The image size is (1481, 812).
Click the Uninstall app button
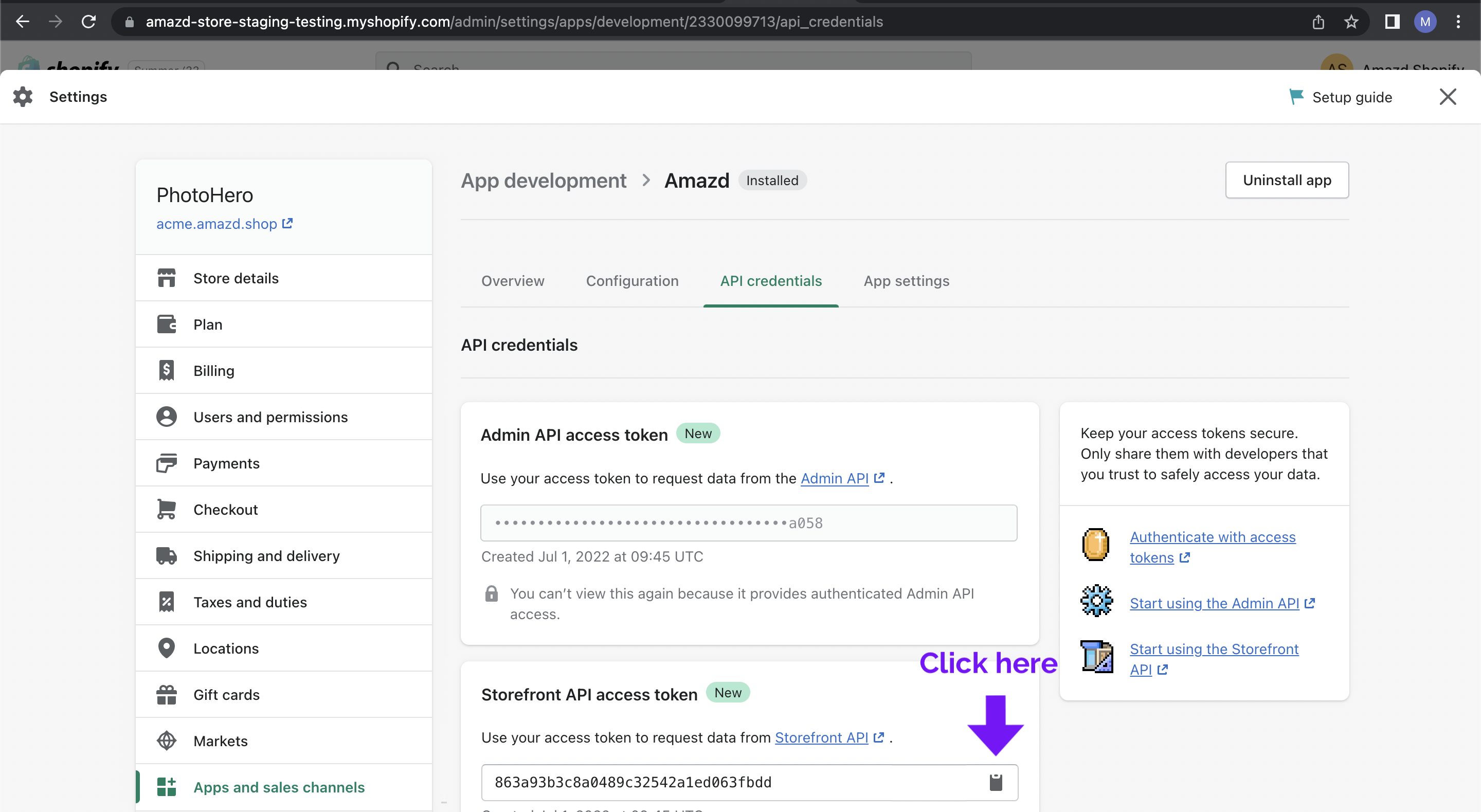coord(1287,180)
